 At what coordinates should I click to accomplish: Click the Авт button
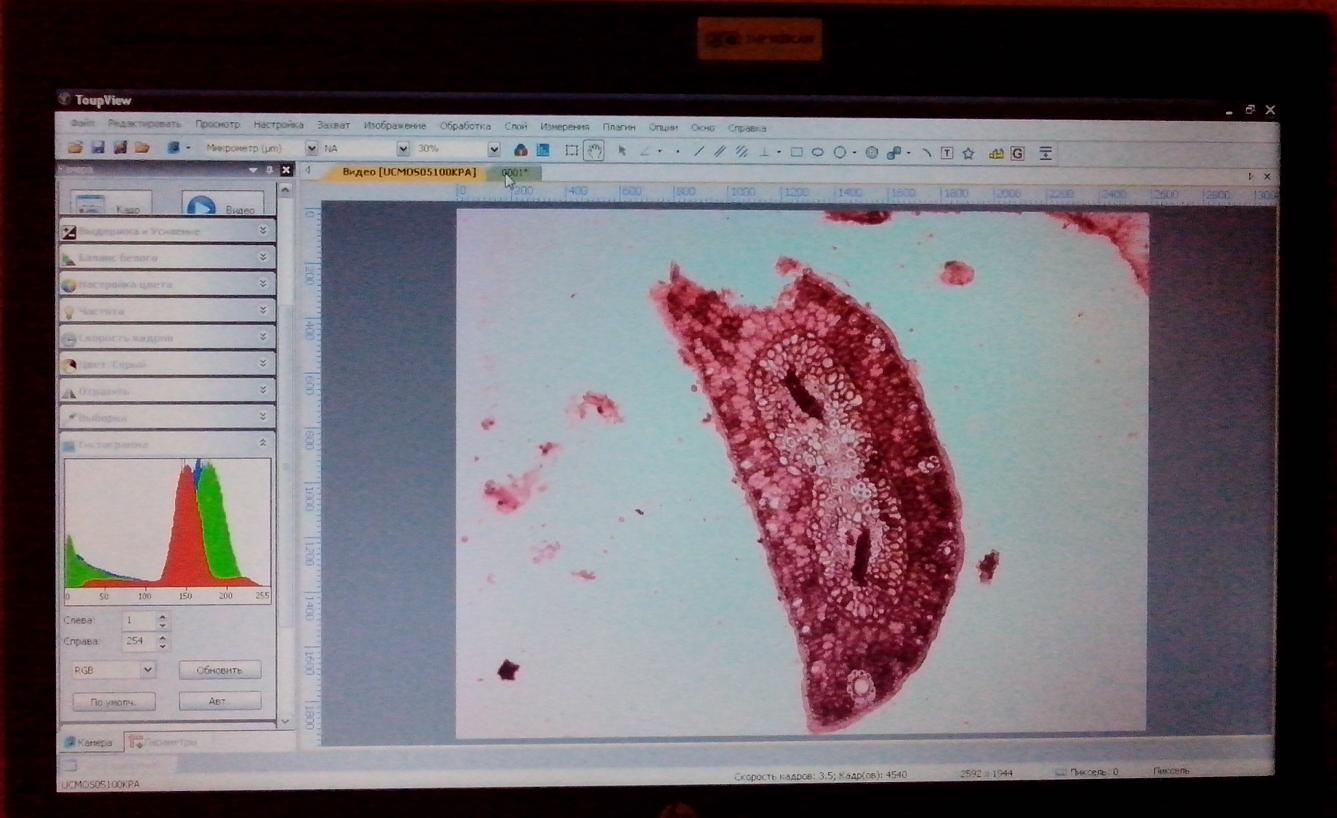click(220, 701)
